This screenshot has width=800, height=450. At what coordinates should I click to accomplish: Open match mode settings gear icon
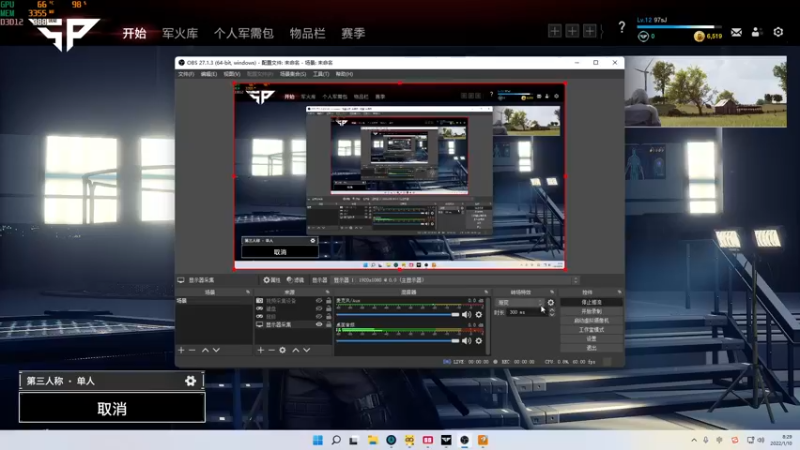[x=190, y=381]
